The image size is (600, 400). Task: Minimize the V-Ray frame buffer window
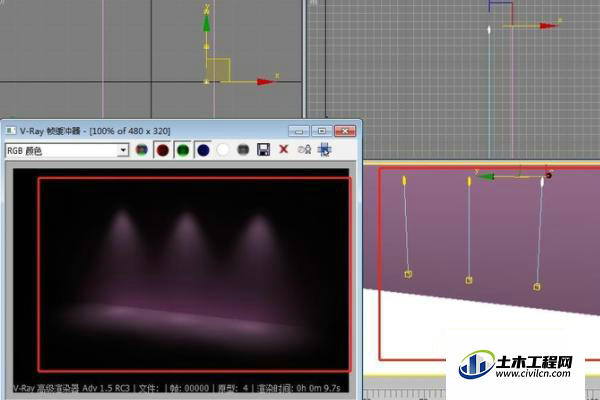[299, 131]
